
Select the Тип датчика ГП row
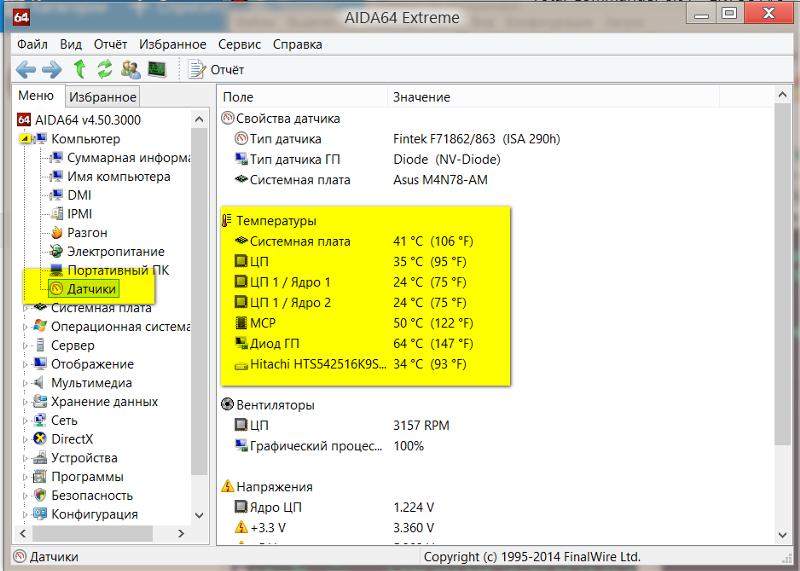(x=367, y=159)
